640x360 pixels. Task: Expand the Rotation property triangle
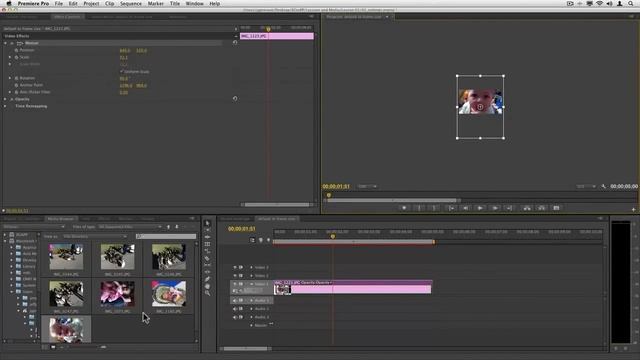(x=10, y=78)
